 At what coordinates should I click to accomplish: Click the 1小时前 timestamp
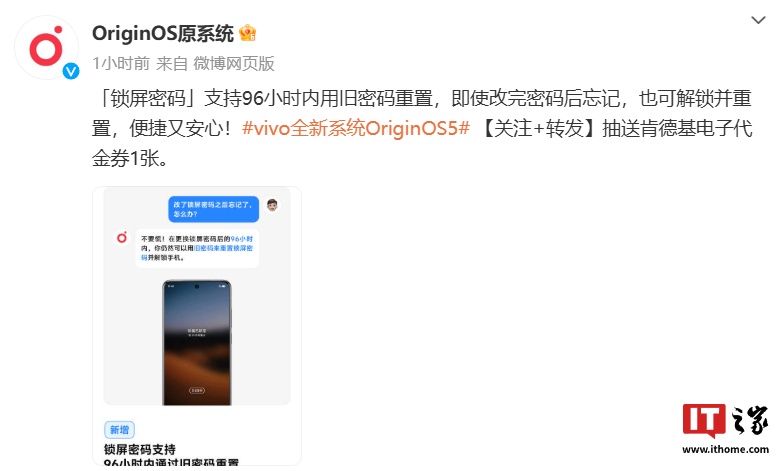[121, 63]
